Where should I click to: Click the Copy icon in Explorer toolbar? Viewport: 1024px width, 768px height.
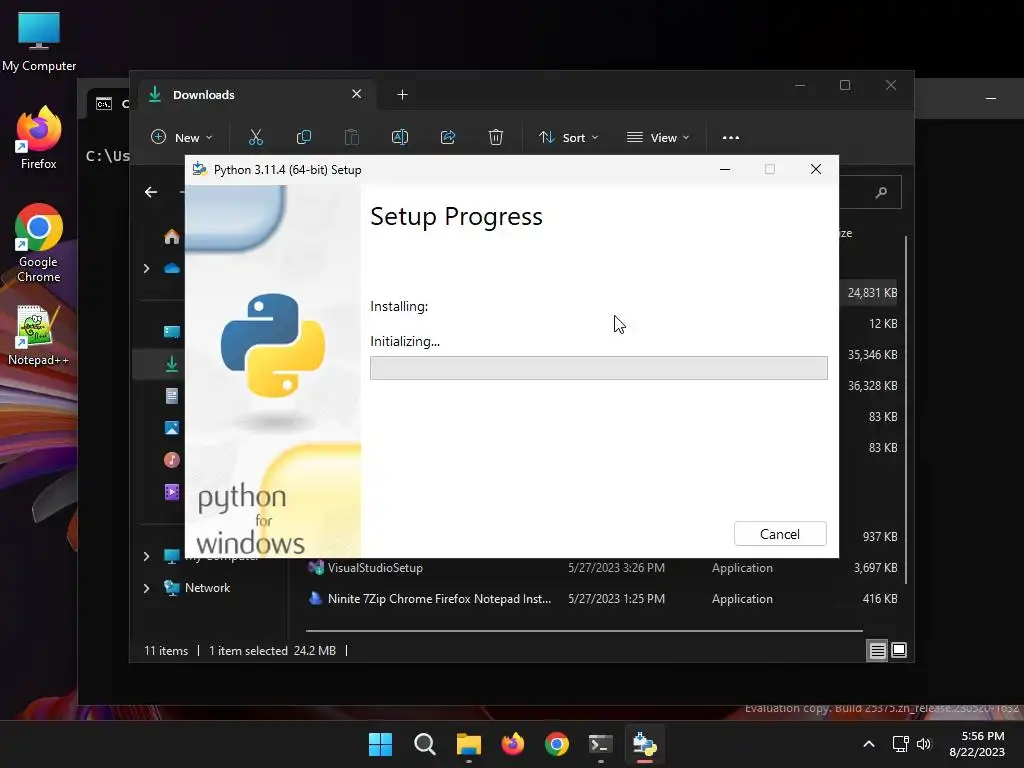(x=304, y=137)
